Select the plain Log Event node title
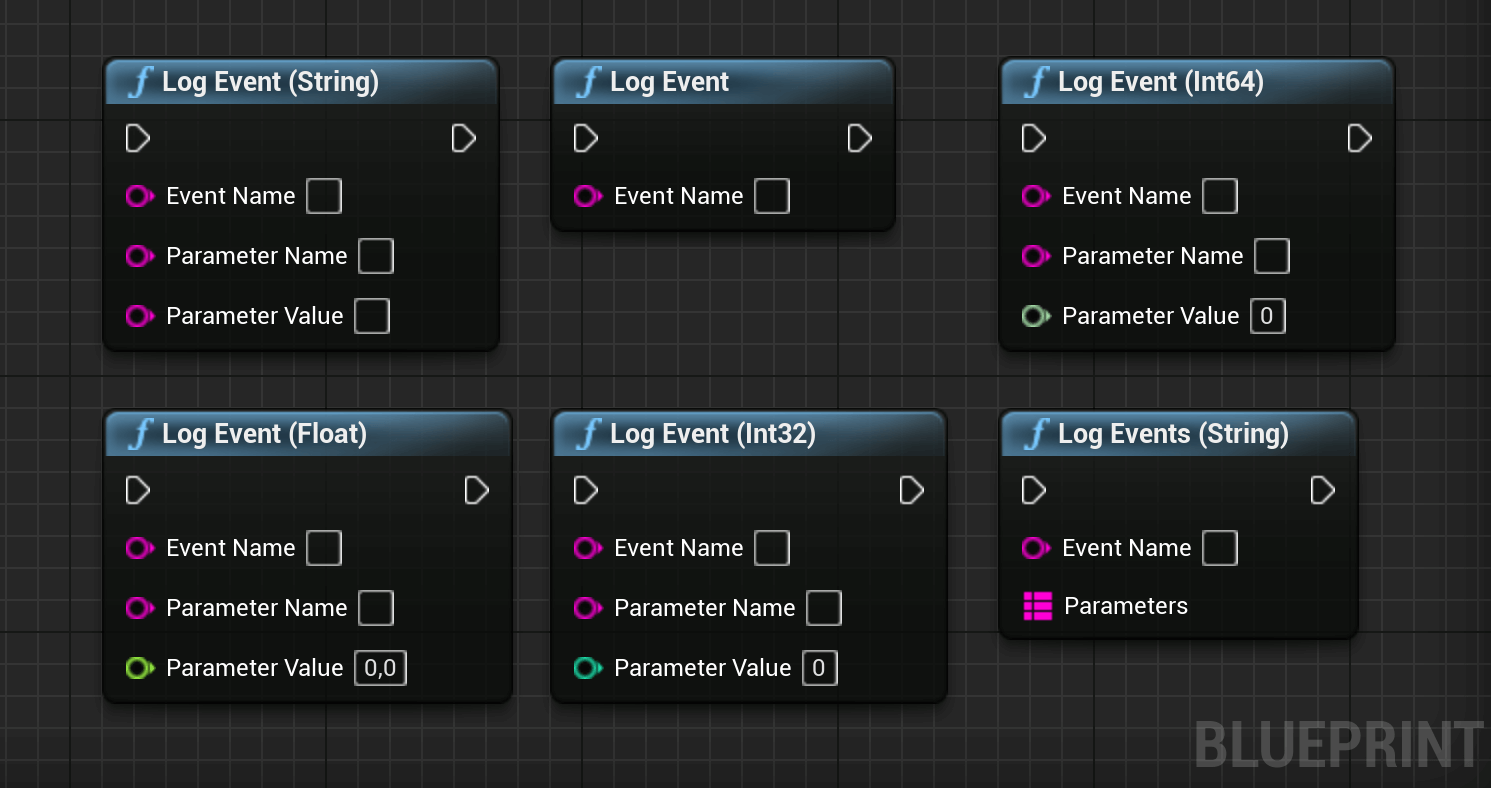1491x788 pixels. (x=669, y=82)
